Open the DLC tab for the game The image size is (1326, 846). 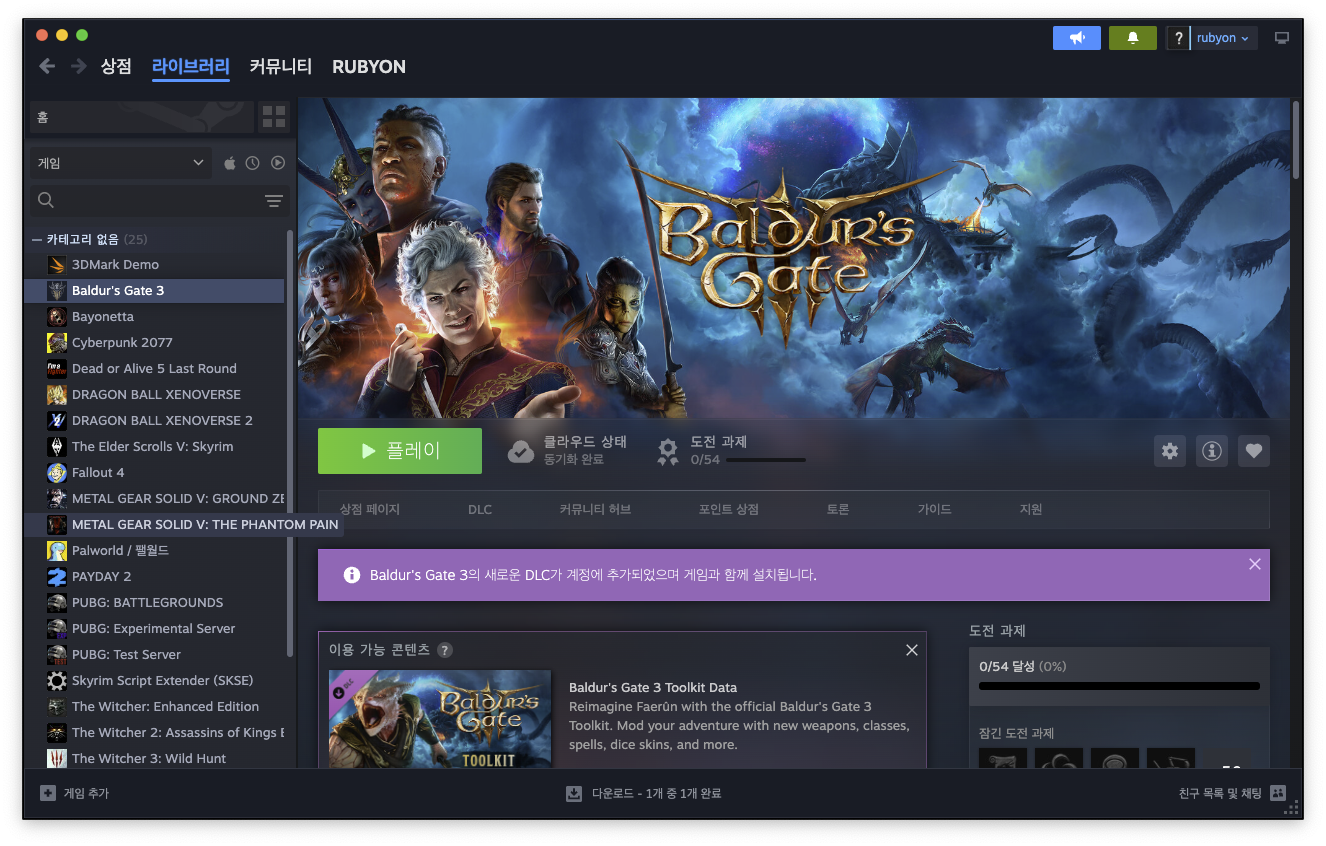click(x=480, y=510)
